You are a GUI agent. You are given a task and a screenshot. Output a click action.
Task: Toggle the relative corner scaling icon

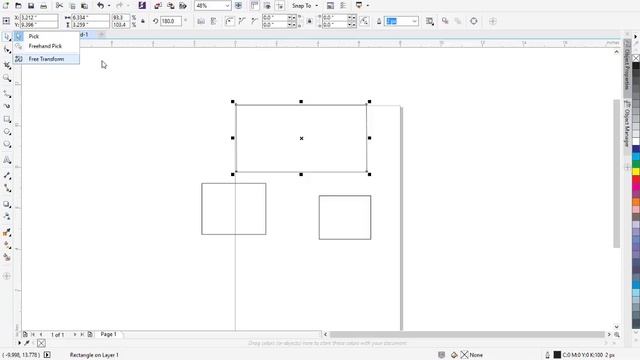tap(364, 21)
